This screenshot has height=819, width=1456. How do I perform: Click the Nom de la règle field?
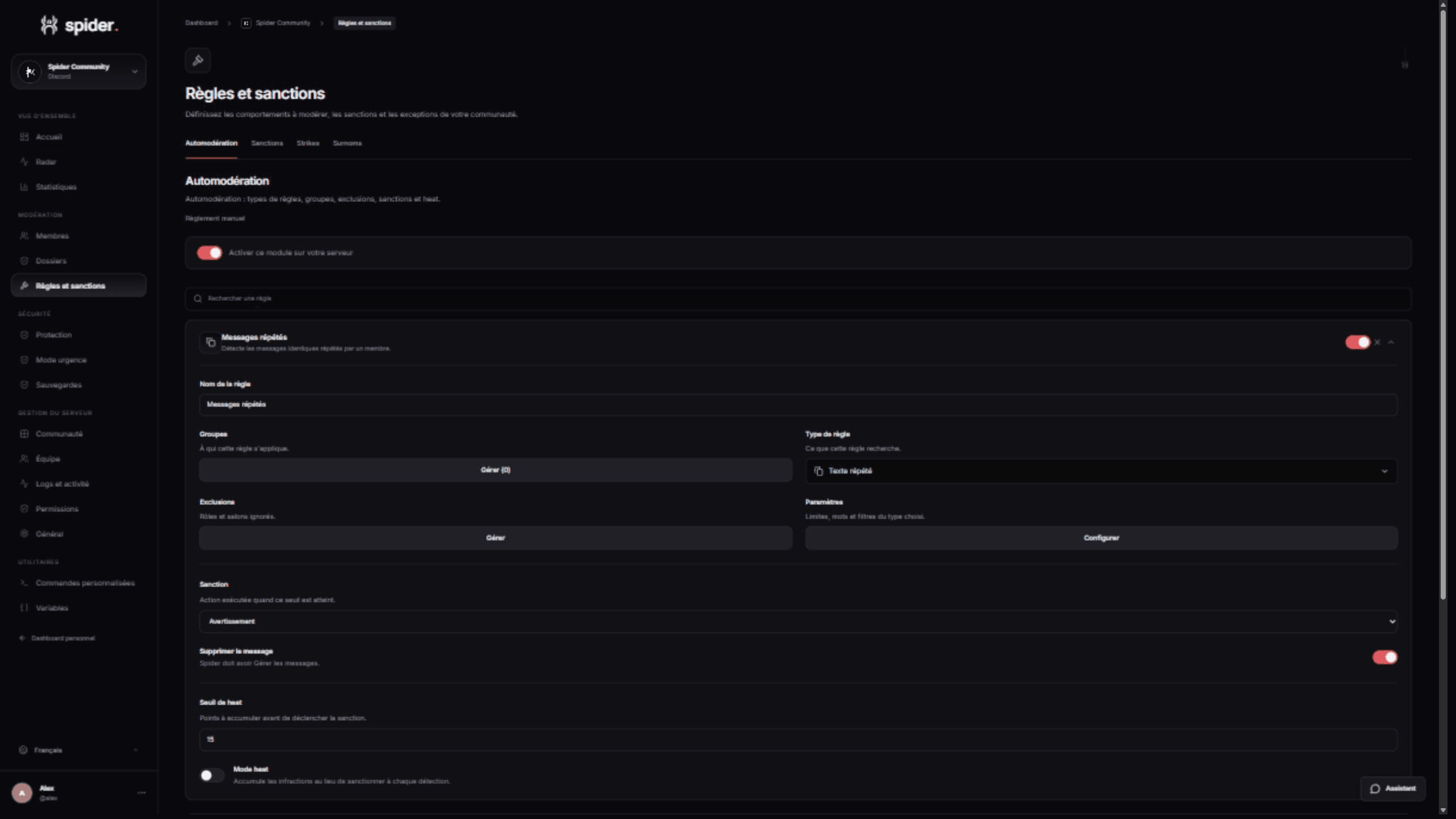point(799,404)
